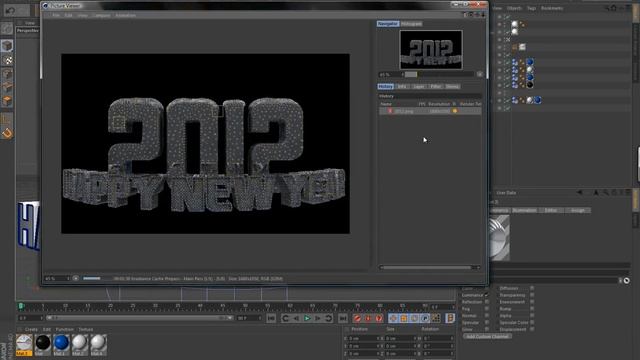The width and height of the screenshot is (640, 360).
Task: Open the Animation menu in Picture Viewer
Action: [125, 16]
